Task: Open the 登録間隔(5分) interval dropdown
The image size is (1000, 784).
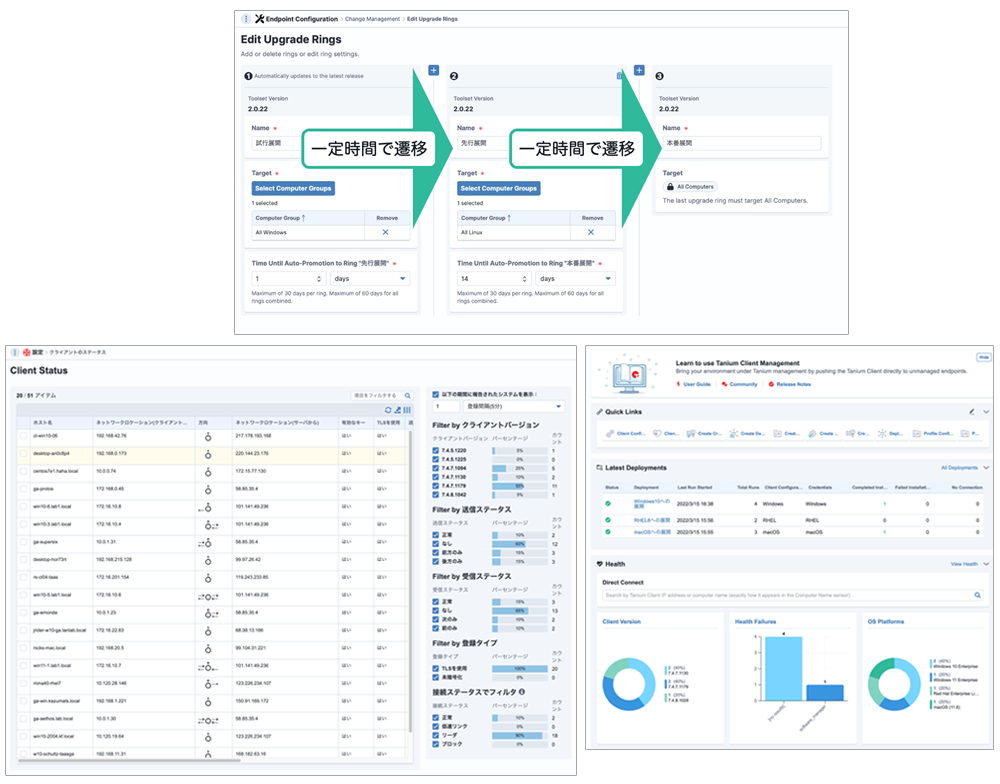Action: (514, 407)
